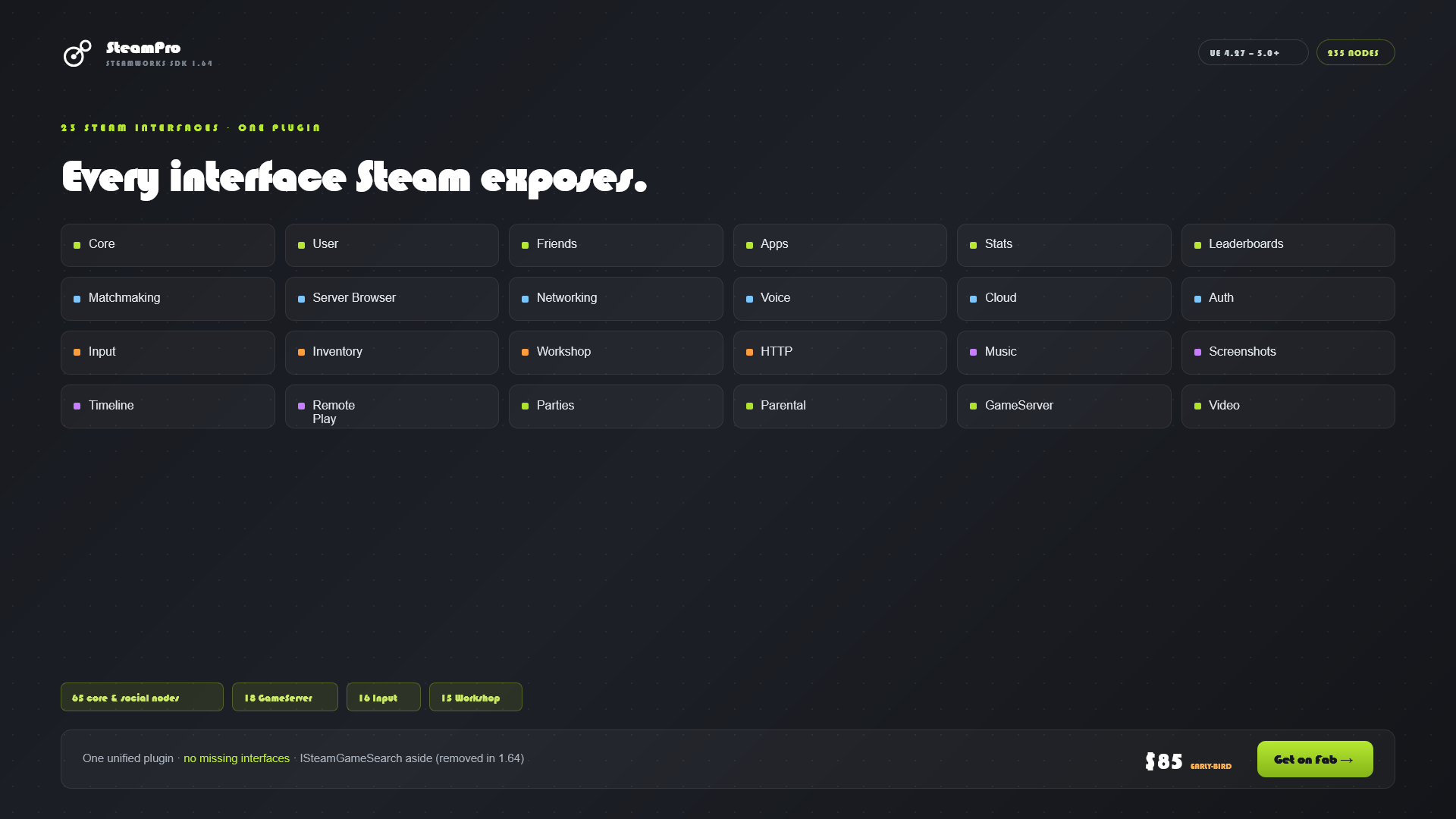Screen dimensions: 1456x819
Task: Open the GameServer card
Action: (x=1064, y=406)
